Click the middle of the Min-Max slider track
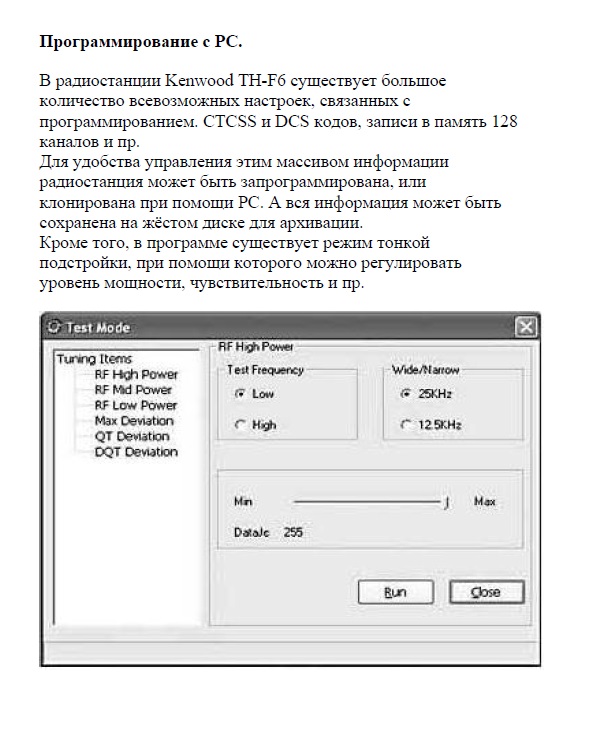Viewport: 590px width, 735px height. click(x=368, y=502)
